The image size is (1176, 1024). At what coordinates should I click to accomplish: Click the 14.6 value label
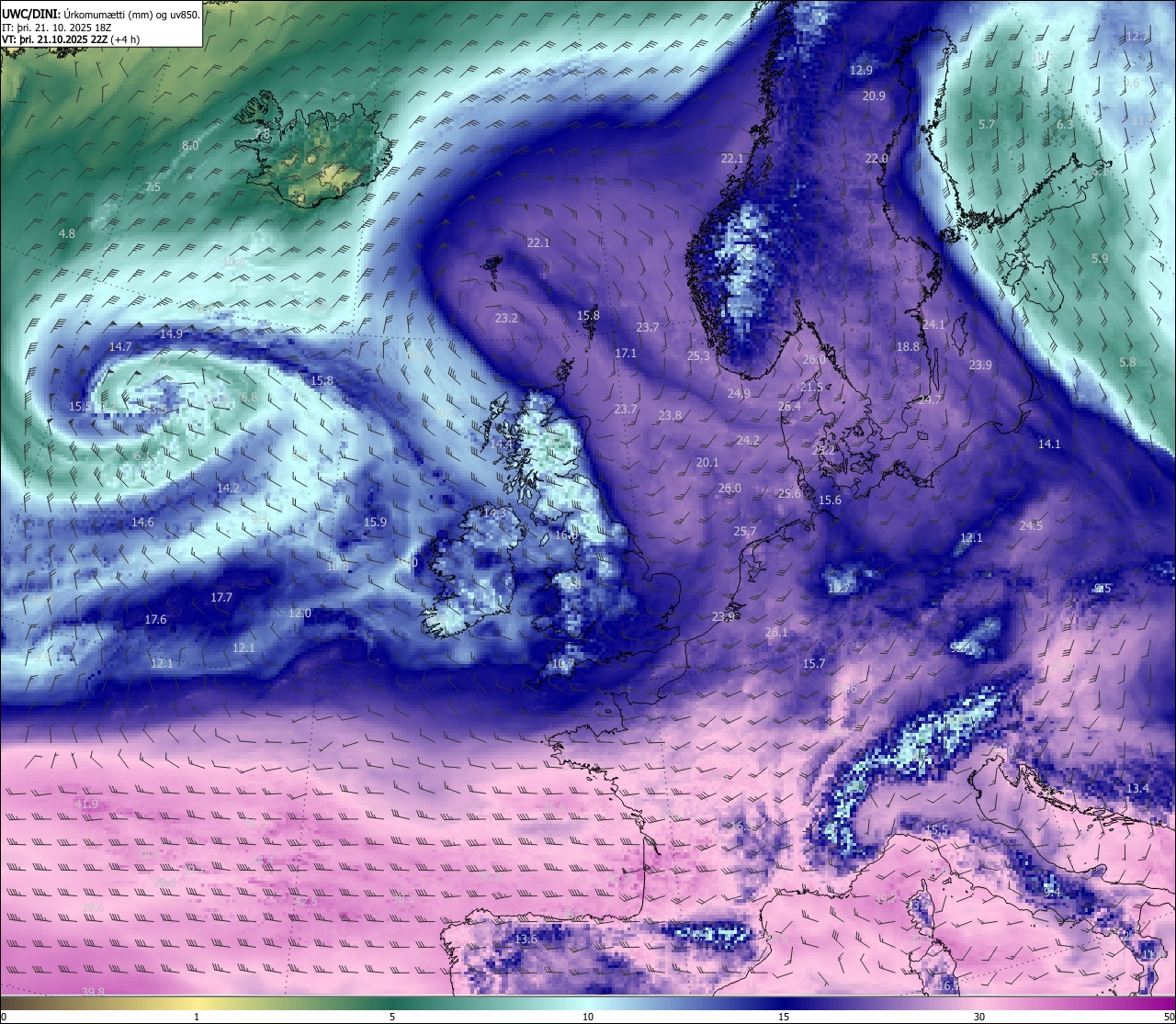coord(142,523)
